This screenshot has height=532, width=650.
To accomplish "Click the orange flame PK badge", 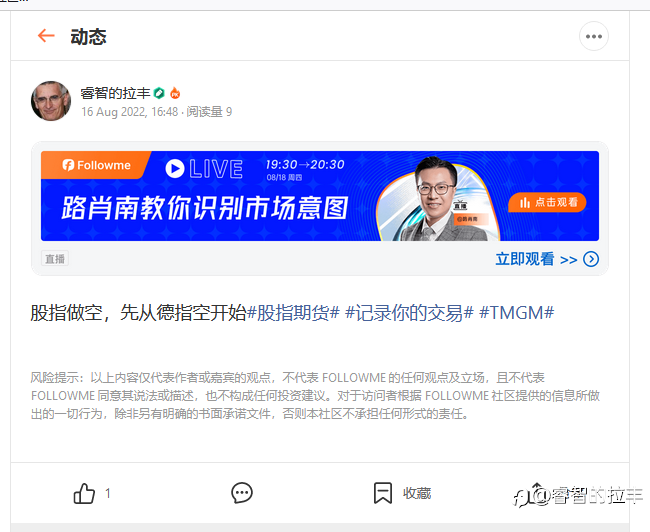I will point(175,93).
